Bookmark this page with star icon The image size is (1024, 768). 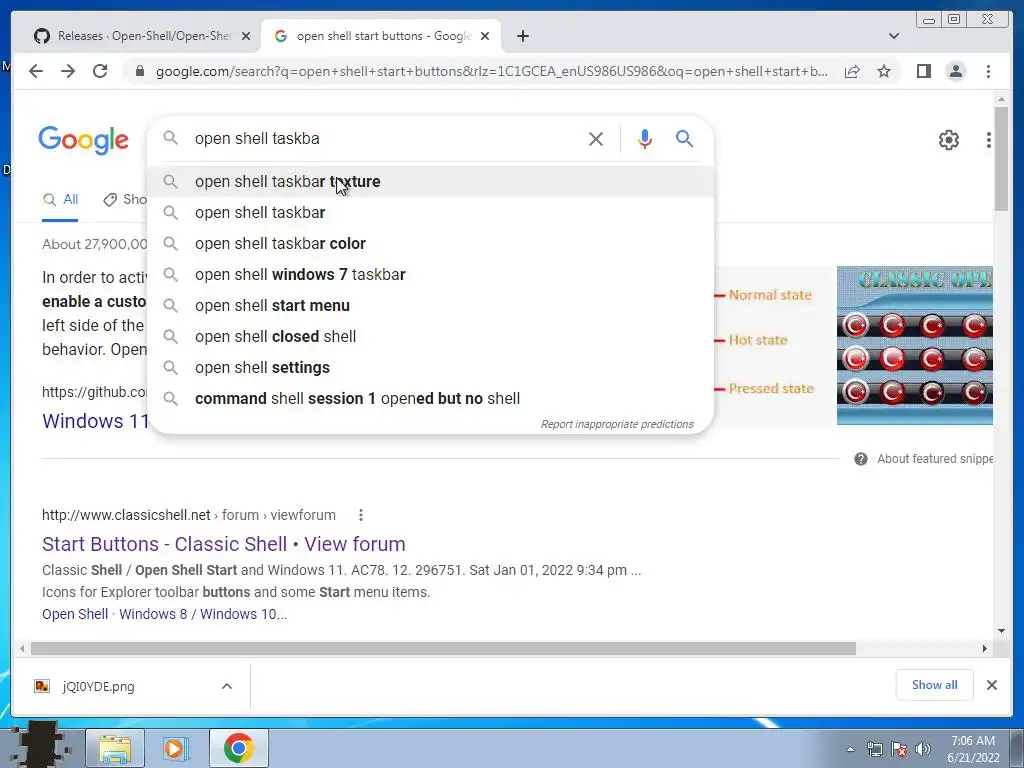click(884, 72)
